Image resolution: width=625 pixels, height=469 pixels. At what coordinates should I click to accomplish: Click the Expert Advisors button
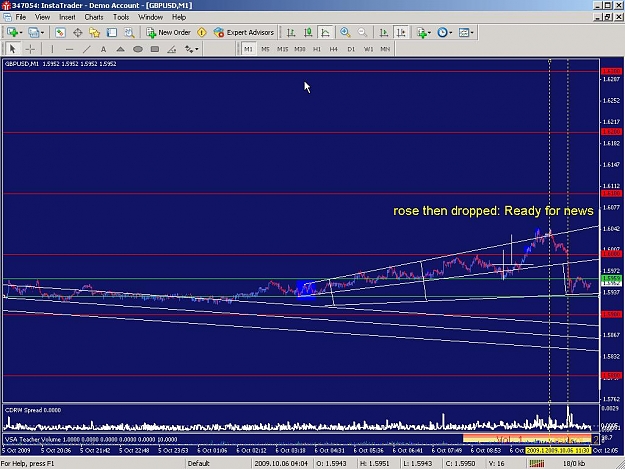point(244,32)
